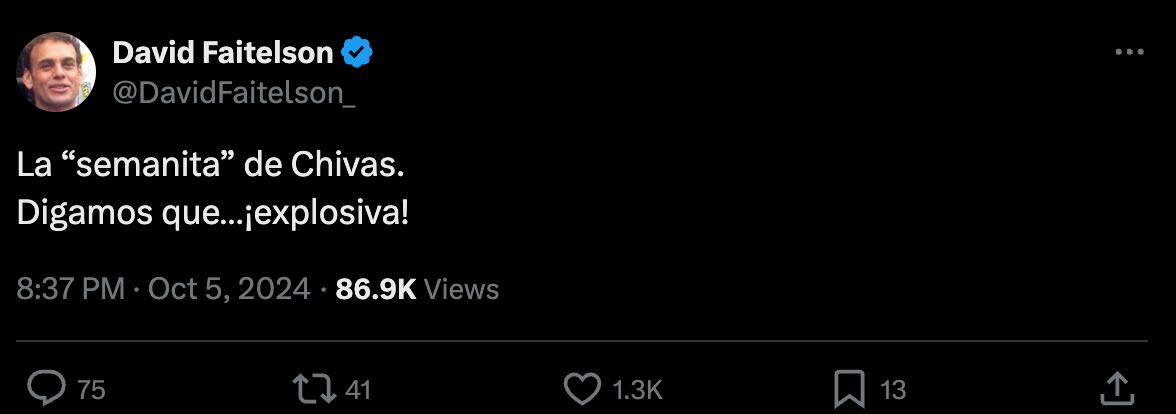The image size is (1176, 414).
Task: Open the @DavidFaitelson_ handle link
Action: (235, 92)
